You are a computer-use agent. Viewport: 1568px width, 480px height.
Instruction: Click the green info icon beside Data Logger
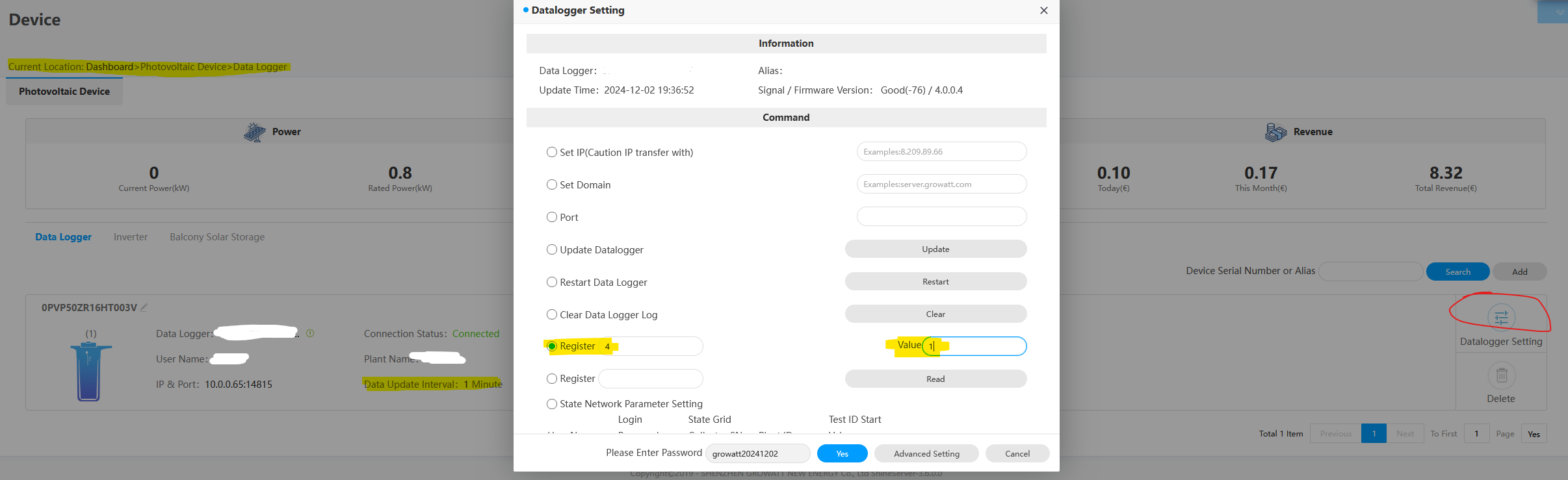310,333
